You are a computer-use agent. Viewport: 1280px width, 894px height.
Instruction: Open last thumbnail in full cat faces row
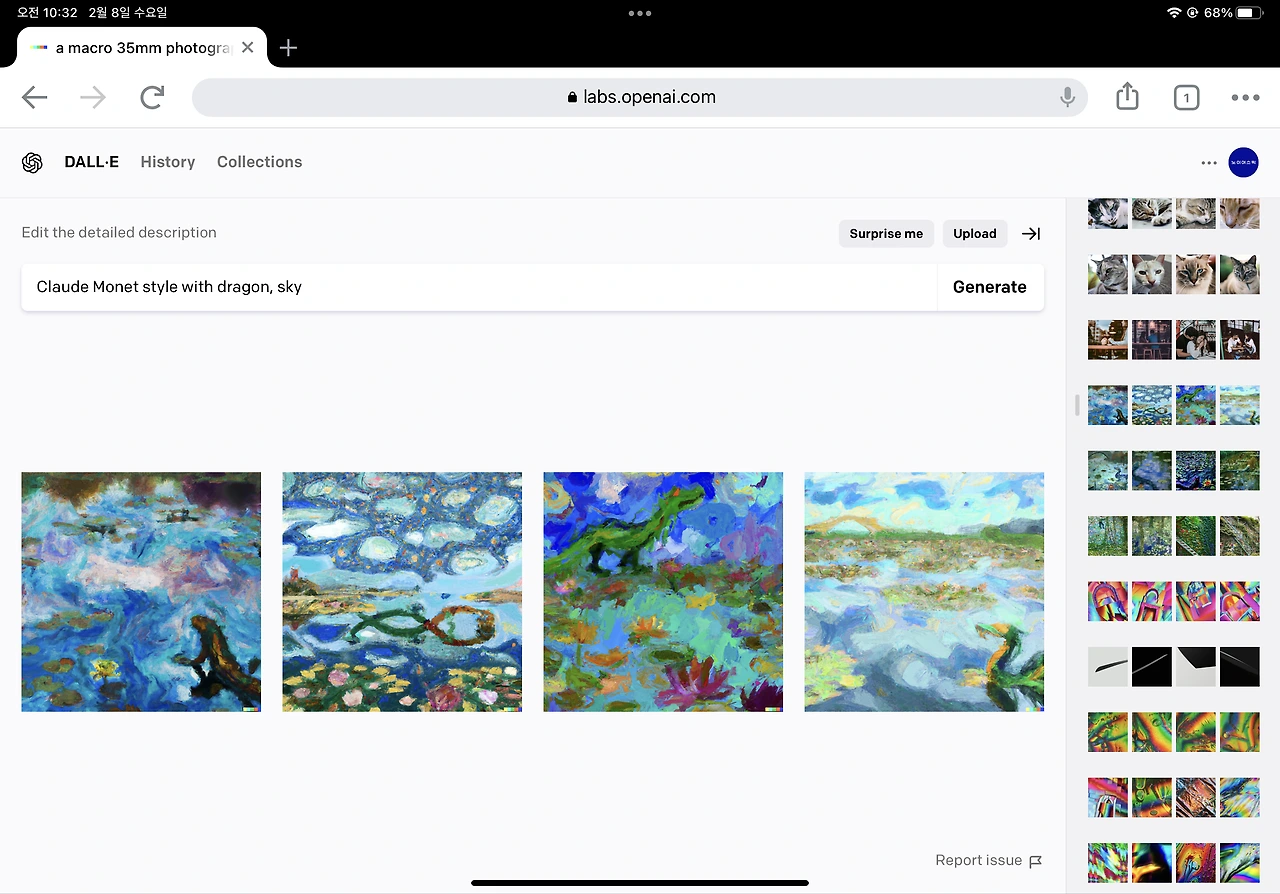[x=1240, y=274]
